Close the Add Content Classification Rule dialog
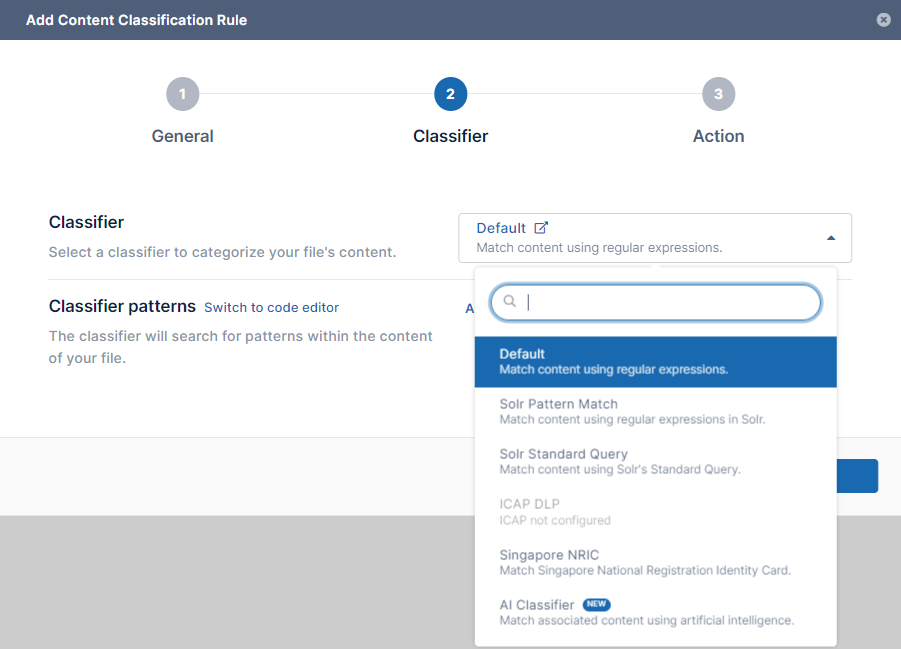Viewport: 901px width, 649px height. (x=883, y=20)
